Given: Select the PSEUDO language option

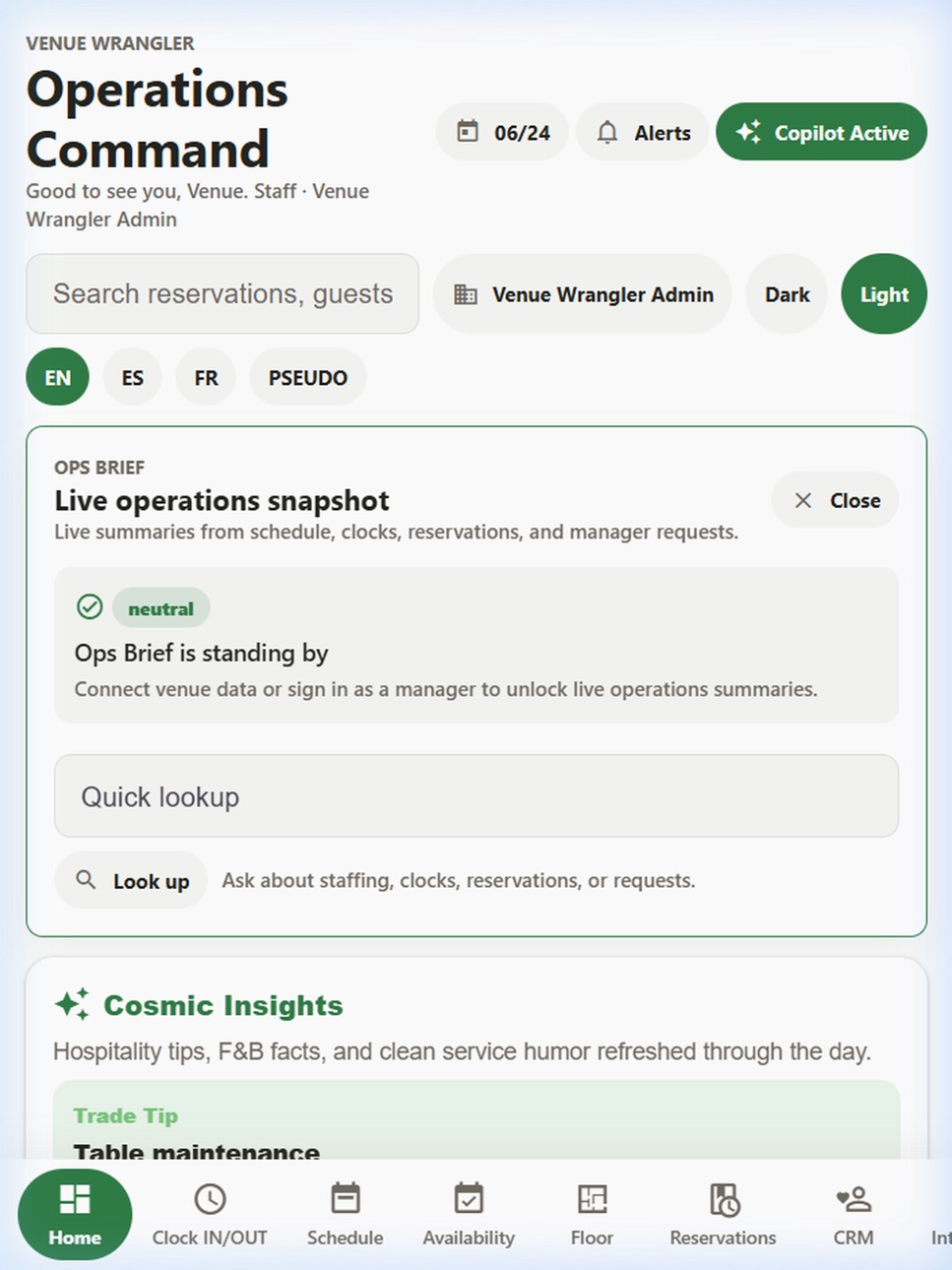Looking at the screenshot, I should click(x=308, y=377).
